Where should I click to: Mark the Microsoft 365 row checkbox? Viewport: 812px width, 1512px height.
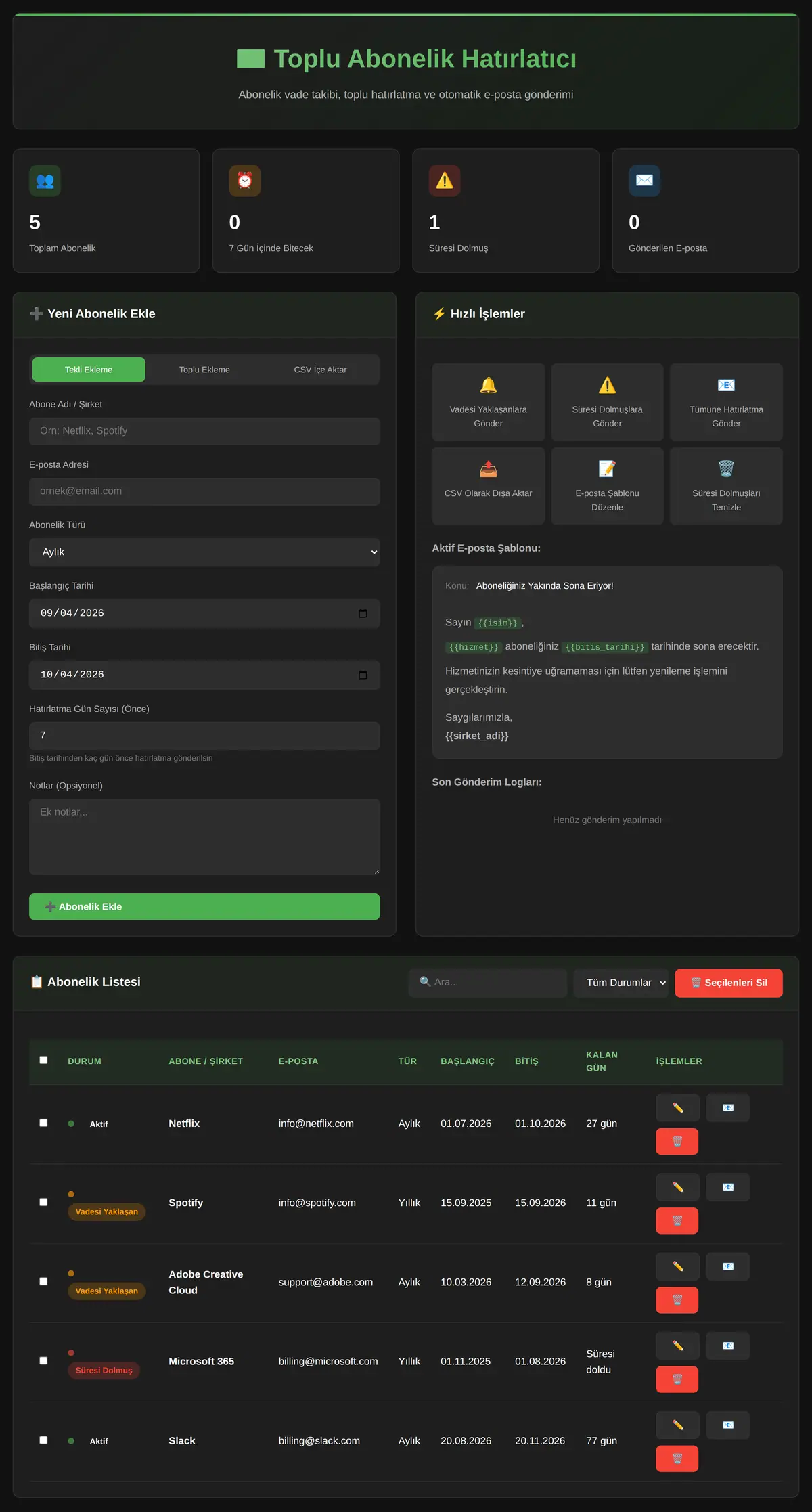click(x=43, y=1360)
